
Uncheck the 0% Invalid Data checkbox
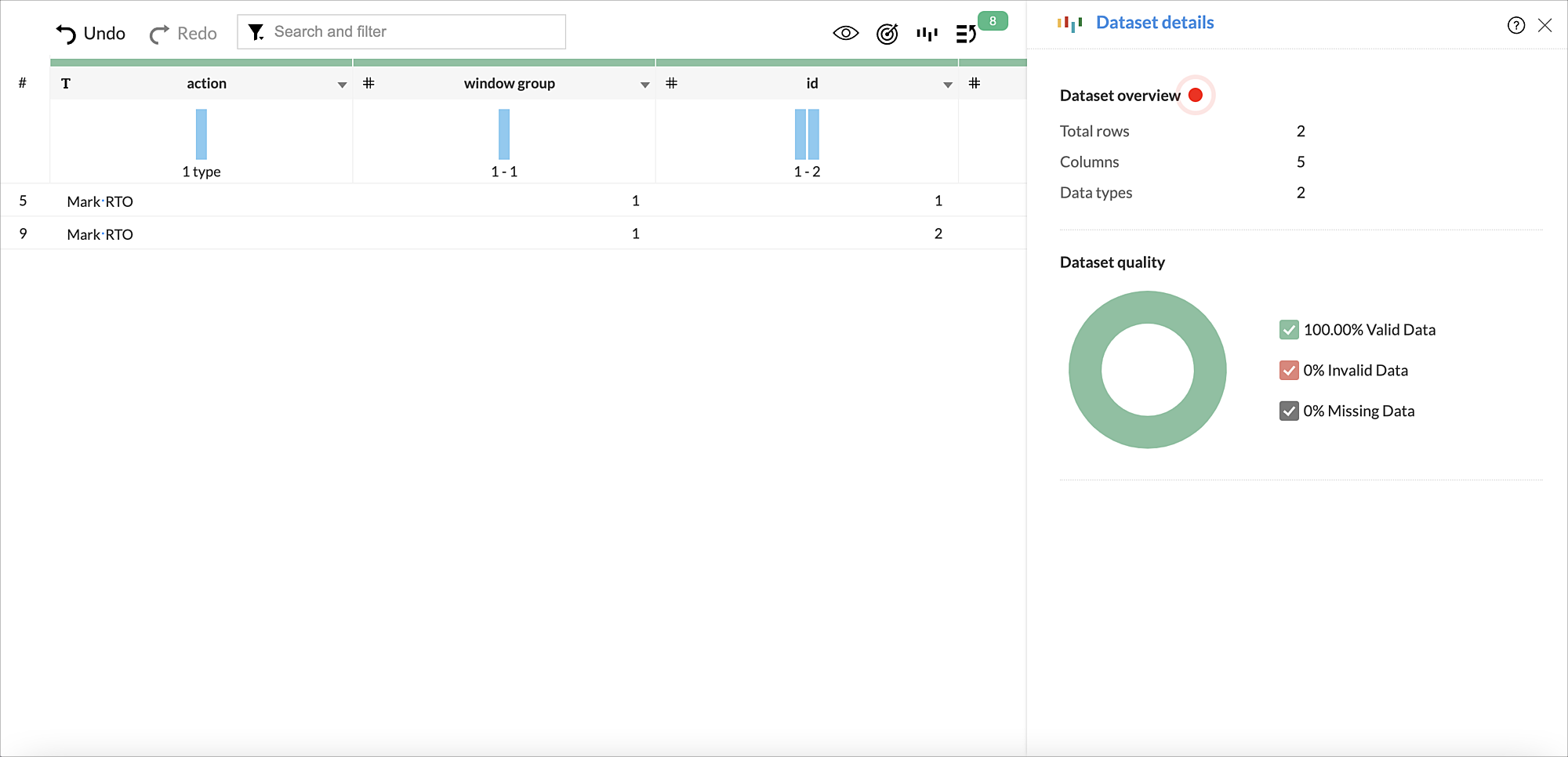point(1289,370)
